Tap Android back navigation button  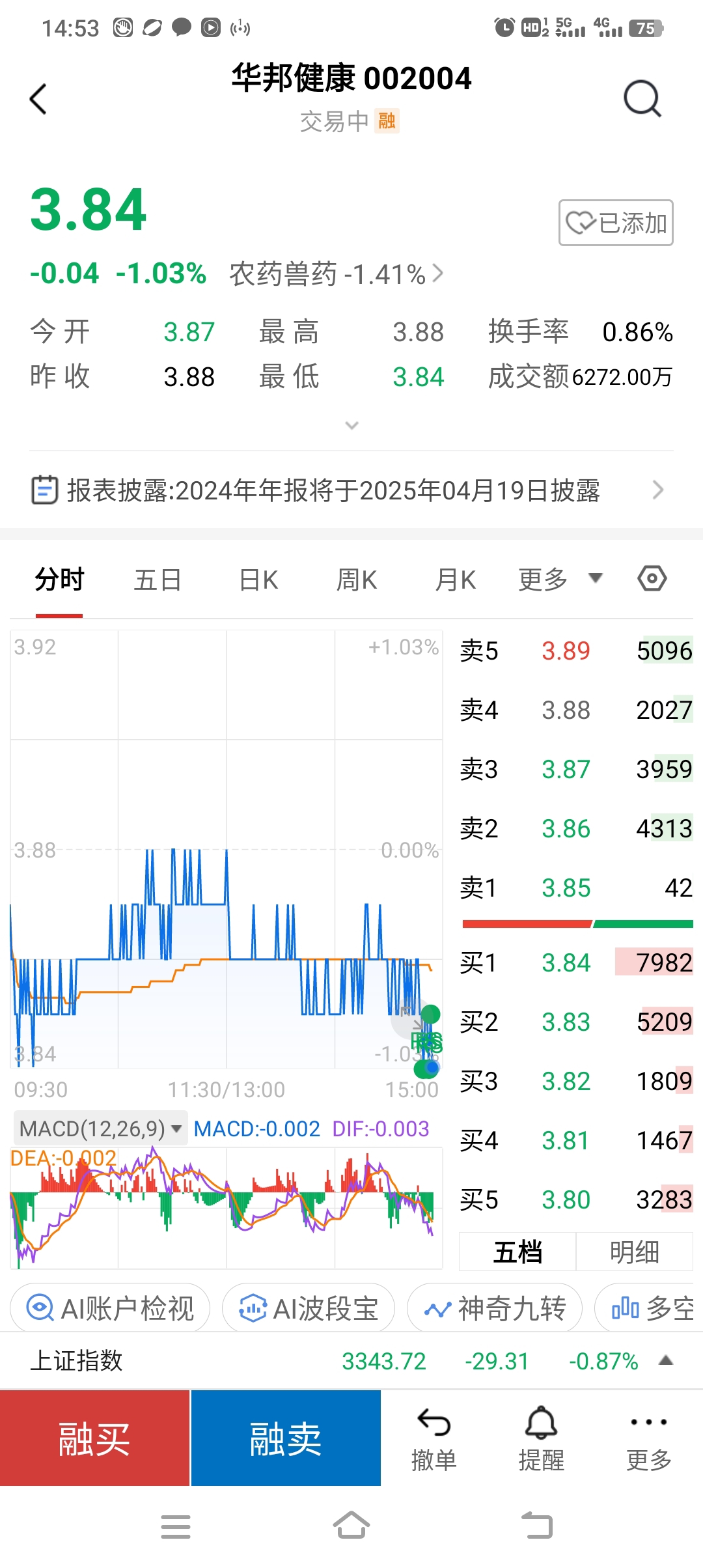[x=537, y=1526]
